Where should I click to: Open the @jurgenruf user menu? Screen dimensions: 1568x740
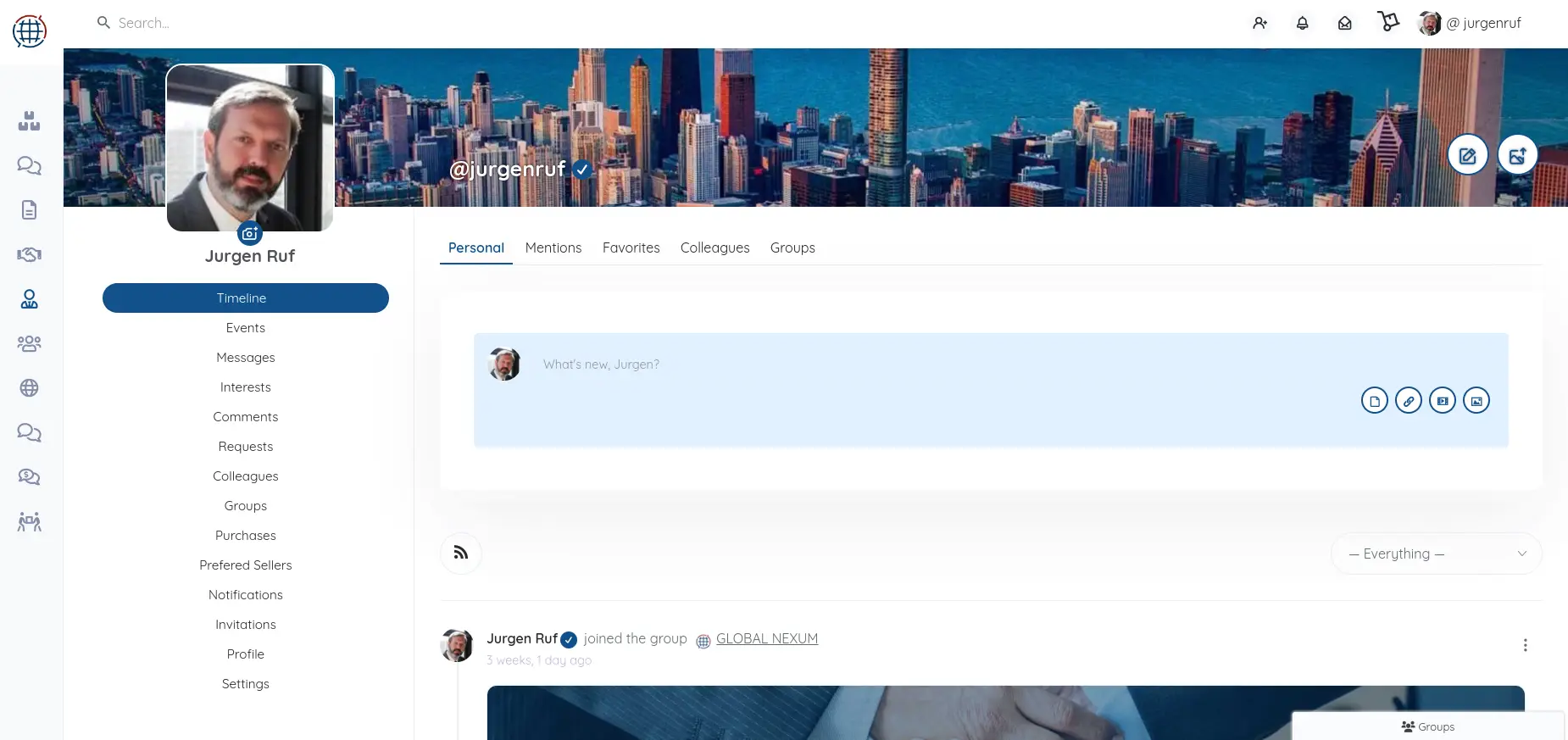1471,24
